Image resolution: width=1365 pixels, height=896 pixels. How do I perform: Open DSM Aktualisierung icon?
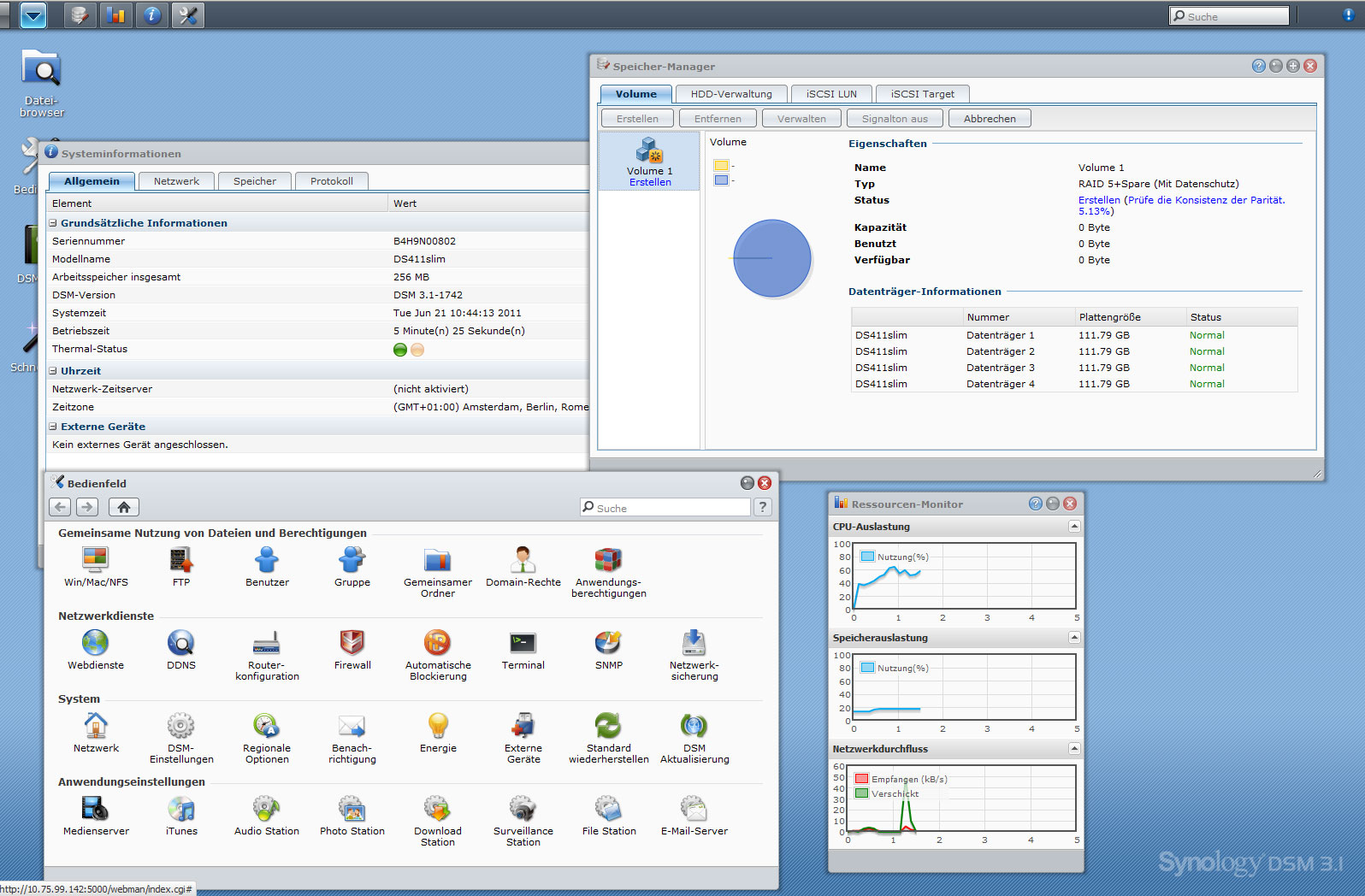click(694, 739)
